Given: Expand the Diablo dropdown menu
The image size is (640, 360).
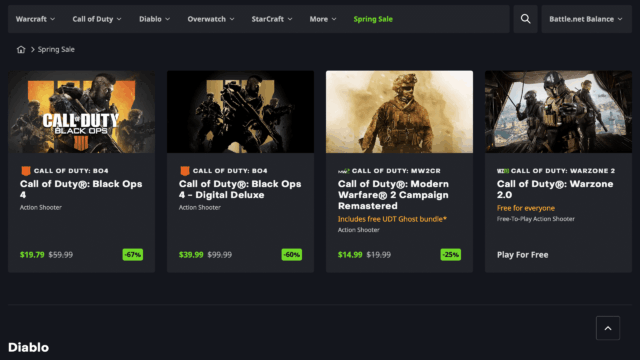Looking at the screenshot, I should 154,19.
